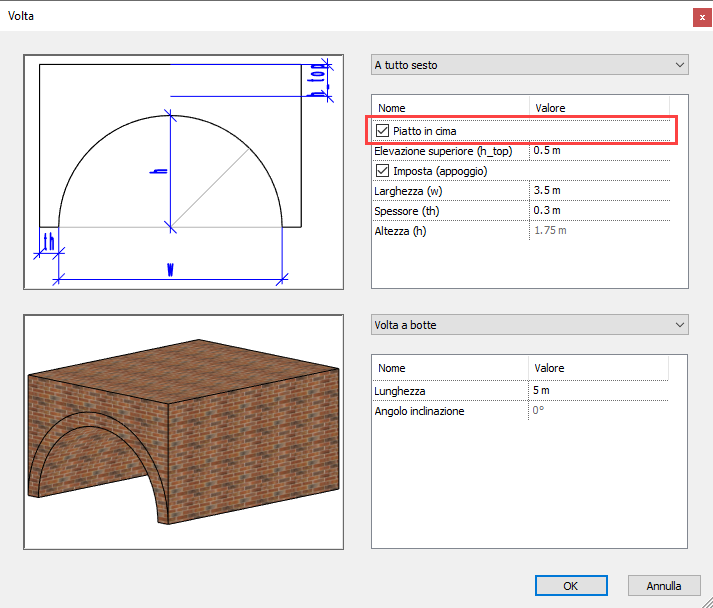Screen dimensions: 713x608
Task: Select the Angolo inclinazione label
Action: pos(419,412)
